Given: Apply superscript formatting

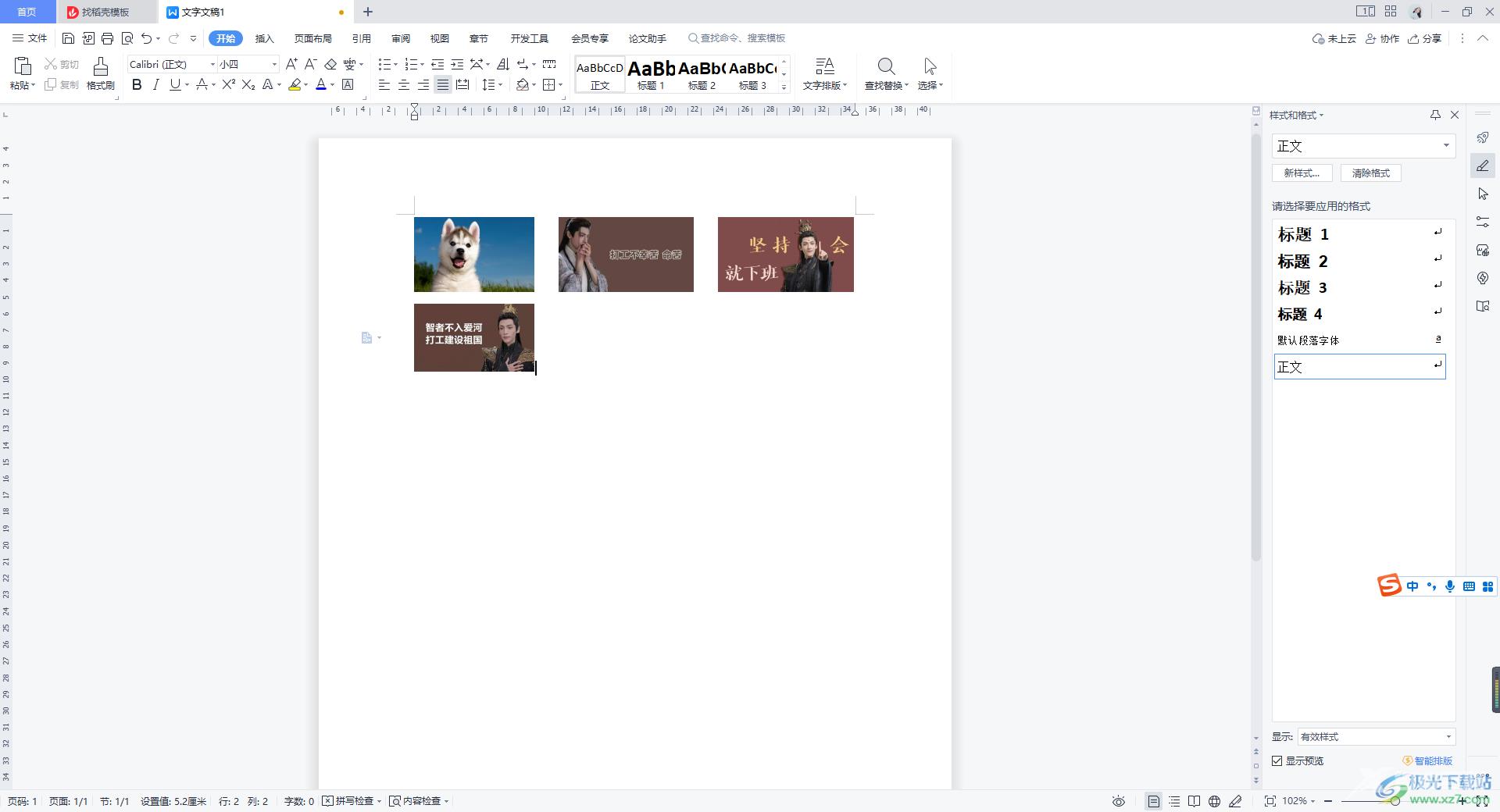Looking at the screenshot, I should pyautogui.click(x=228, y=84).
